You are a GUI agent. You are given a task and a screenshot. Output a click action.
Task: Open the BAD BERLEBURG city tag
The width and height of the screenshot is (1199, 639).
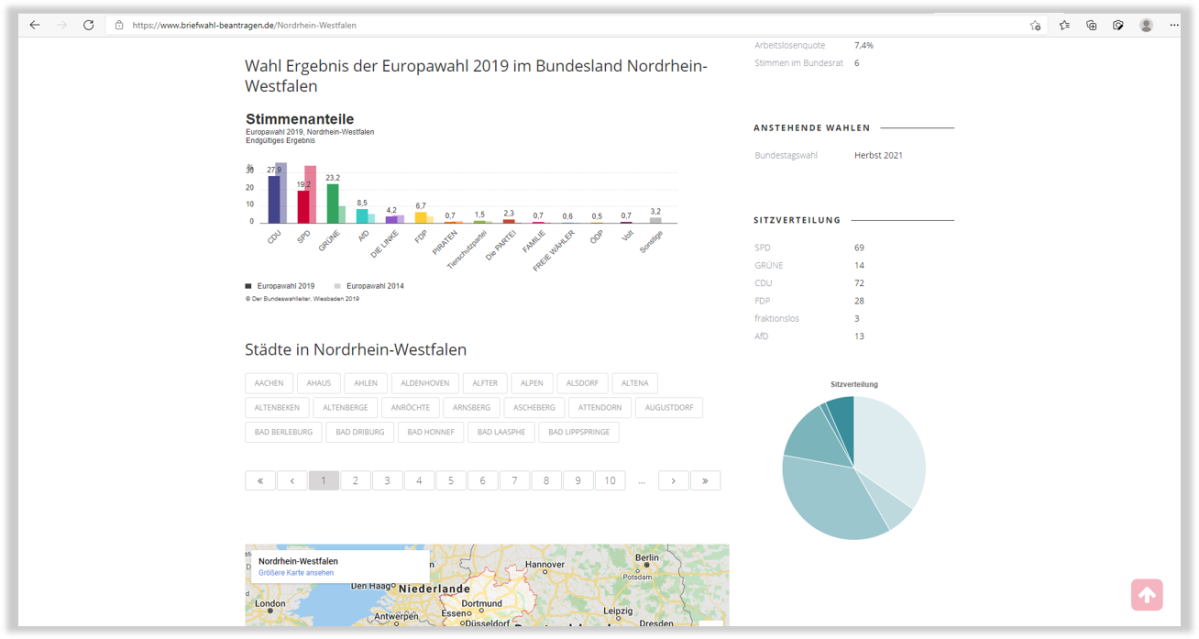[284, 432]
